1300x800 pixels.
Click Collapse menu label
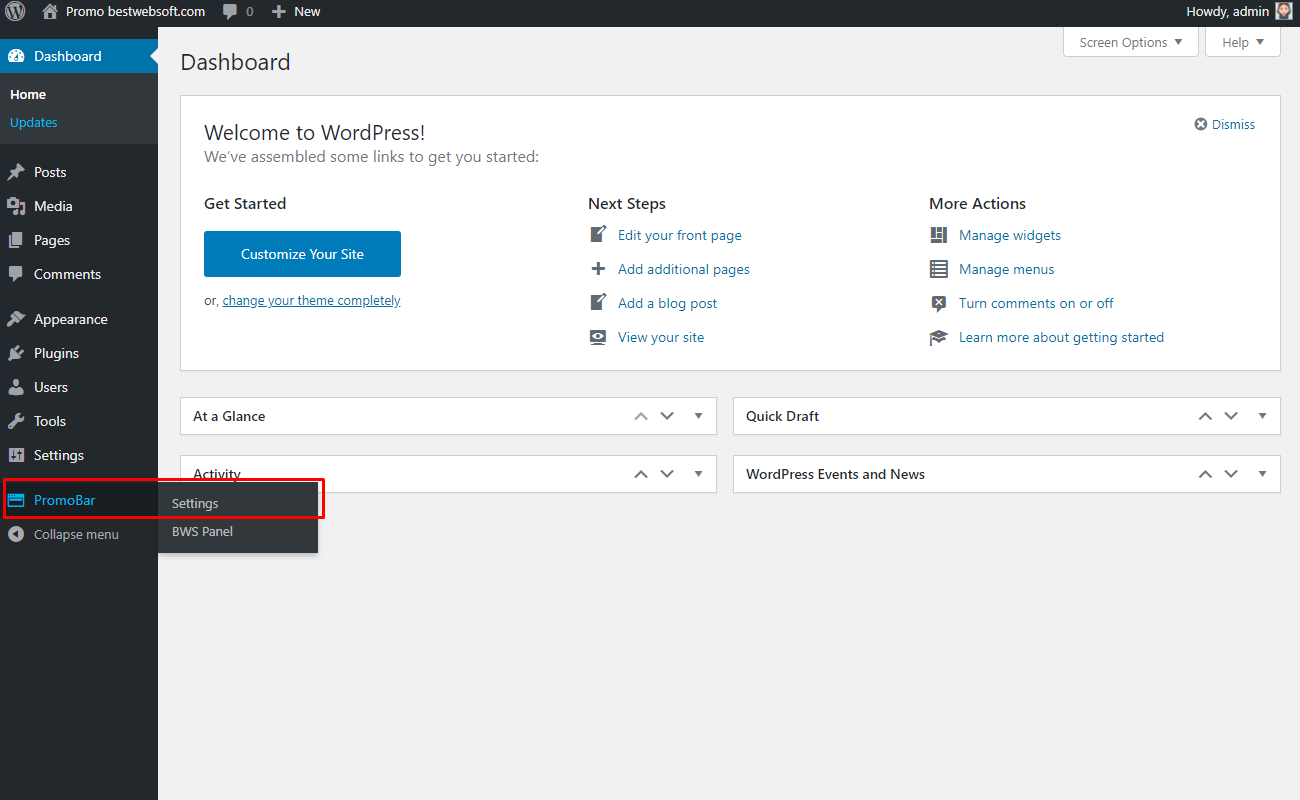(76, 534)
